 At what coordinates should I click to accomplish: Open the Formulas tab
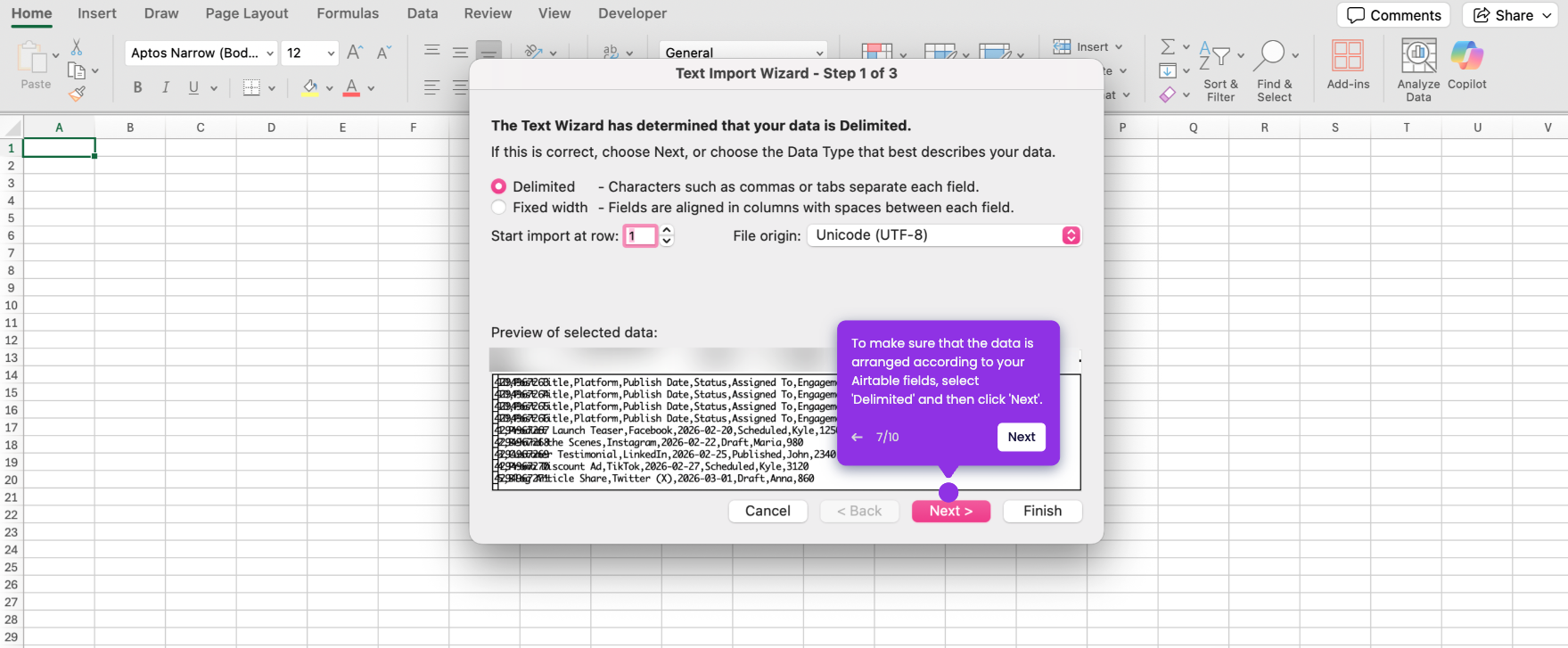pyautogui.click(x=348, y=13)
